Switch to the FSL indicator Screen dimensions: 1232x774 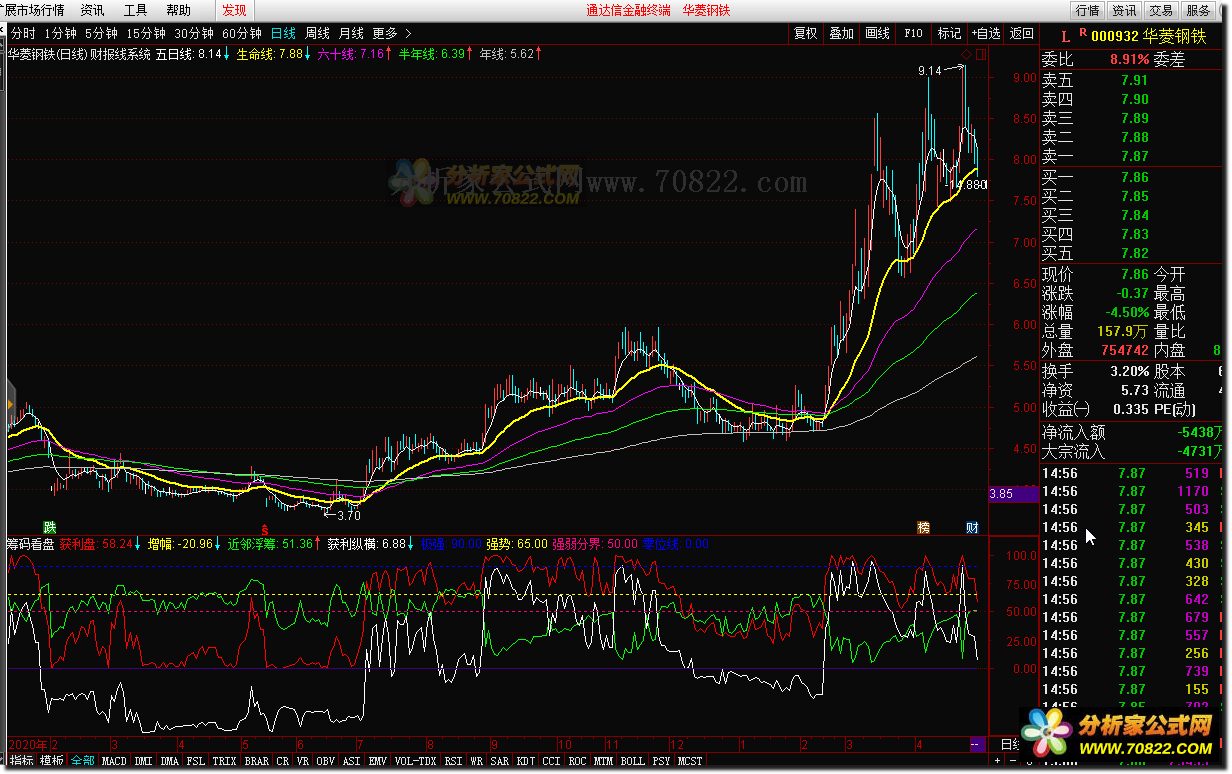point(196,761)
